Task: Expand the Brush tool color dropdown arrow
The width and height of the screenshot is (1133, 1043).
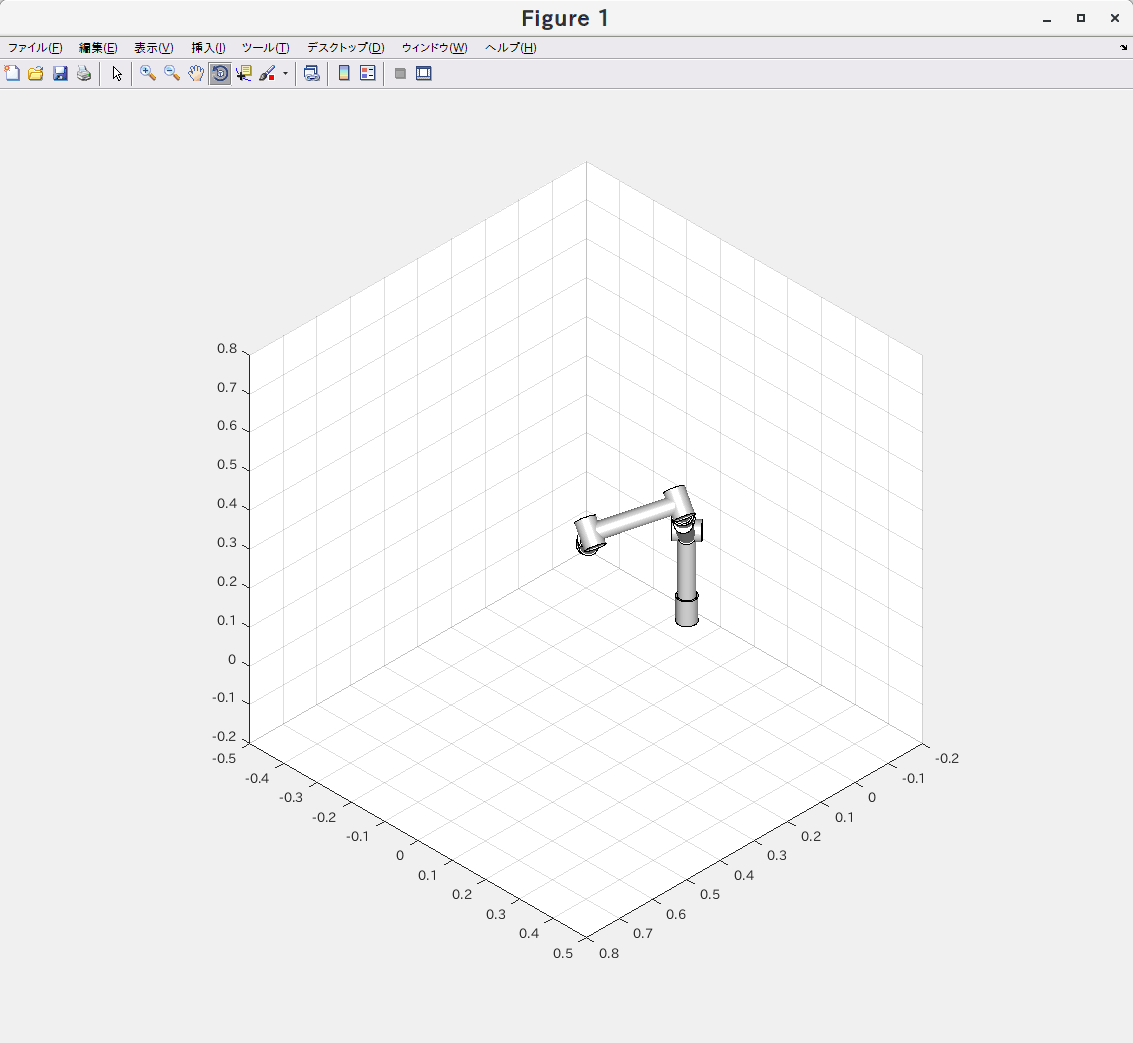Action: [285, 74]
